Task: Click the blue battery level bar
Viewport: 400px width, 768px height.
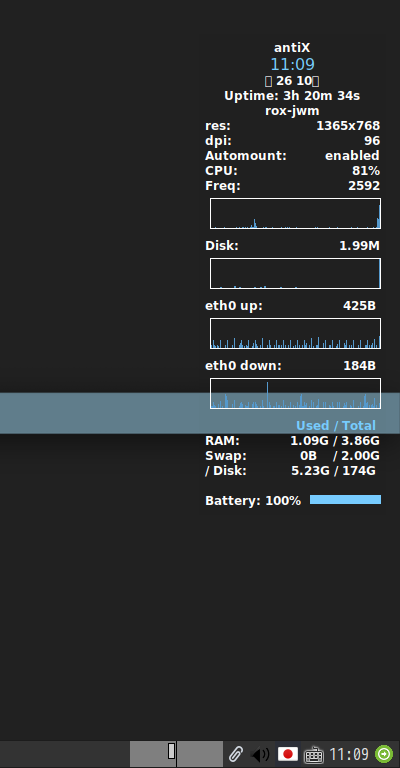Action: click(x=345, y=500)
